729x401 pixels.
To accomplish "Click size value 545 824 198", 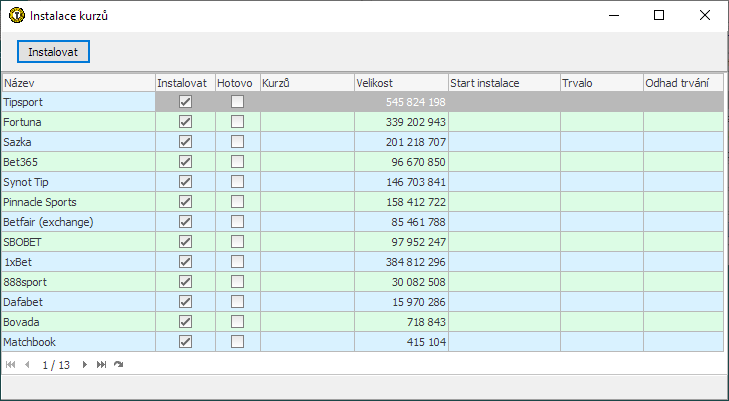I will tap(416, 102).
